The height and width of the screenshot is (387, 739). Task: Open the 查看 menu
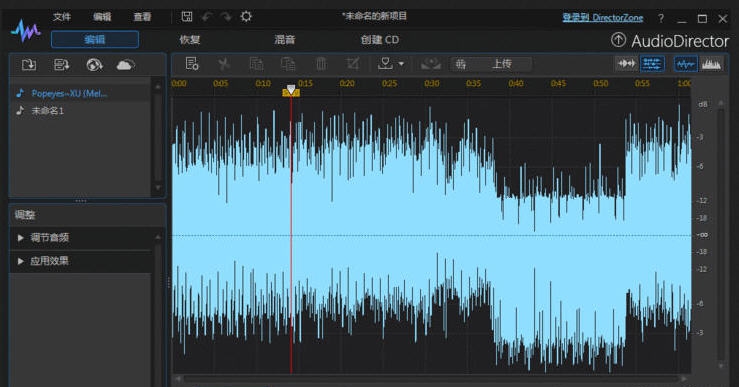(x=142, y=17)
